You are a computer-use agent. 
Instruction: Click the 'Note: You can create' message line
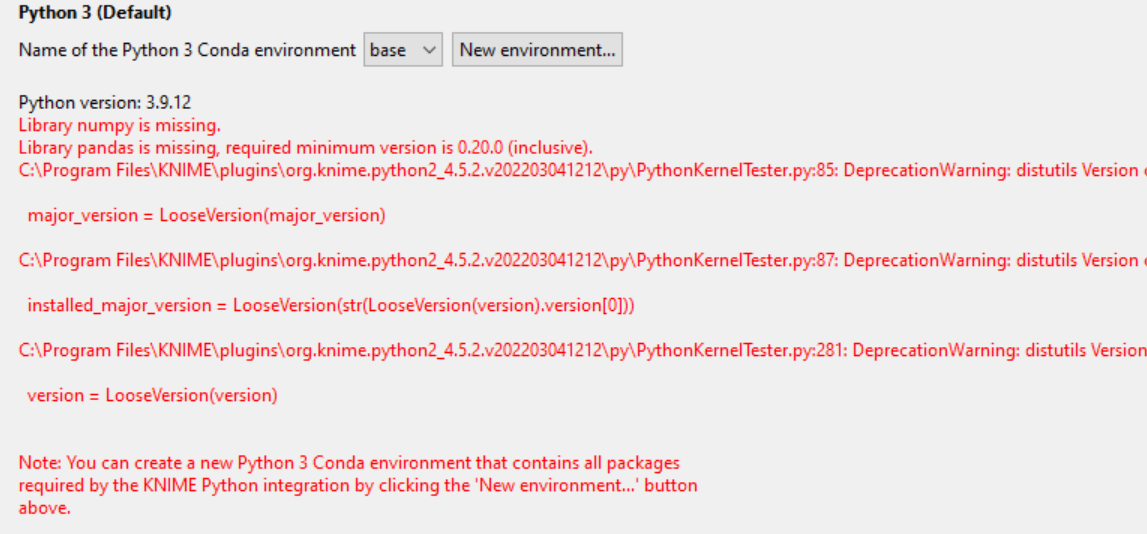(x=349, y=463)
